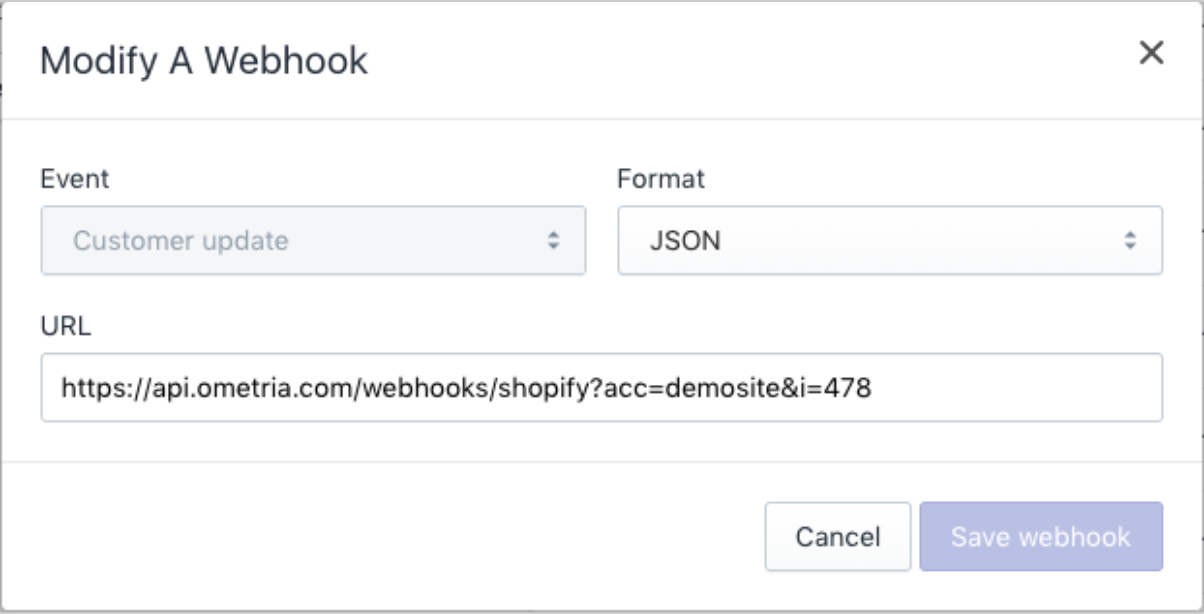Click the empty area right of the URL text

pos(1015,387)
